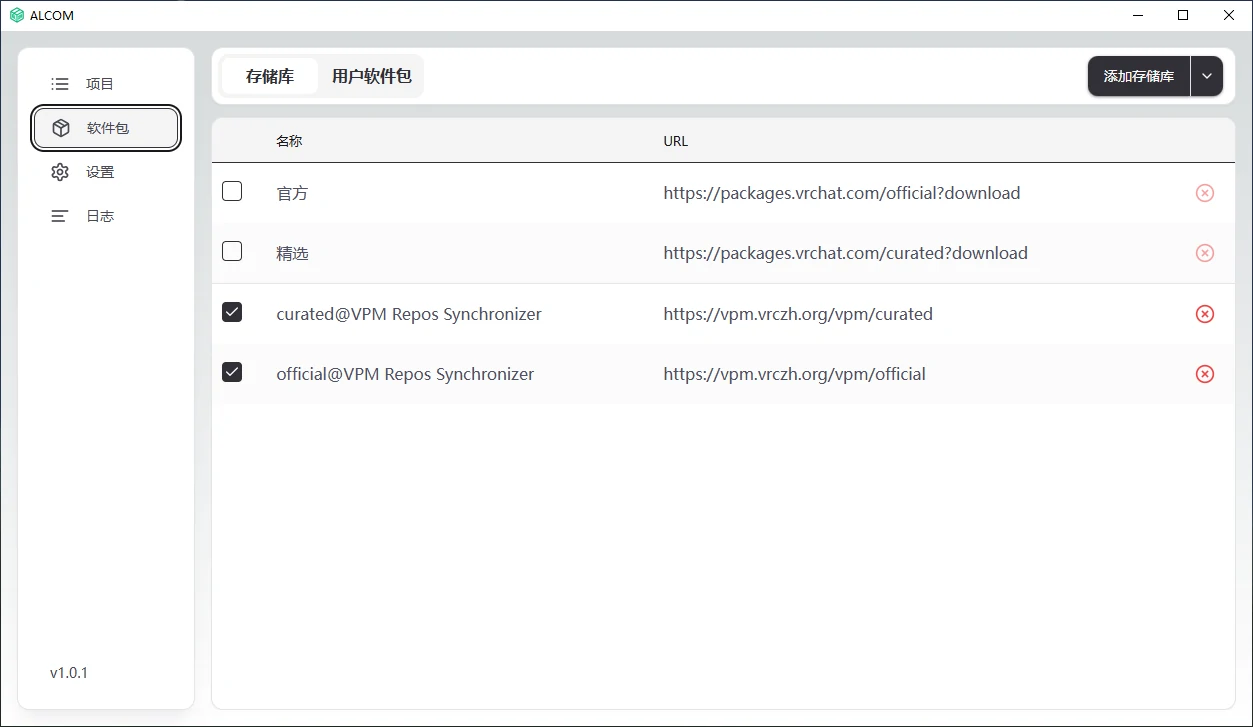Click the vpm.vrczh.org/vpm/curated URL text
Viewport: 1253px width, 727px height.
click(x=798, y=314)
